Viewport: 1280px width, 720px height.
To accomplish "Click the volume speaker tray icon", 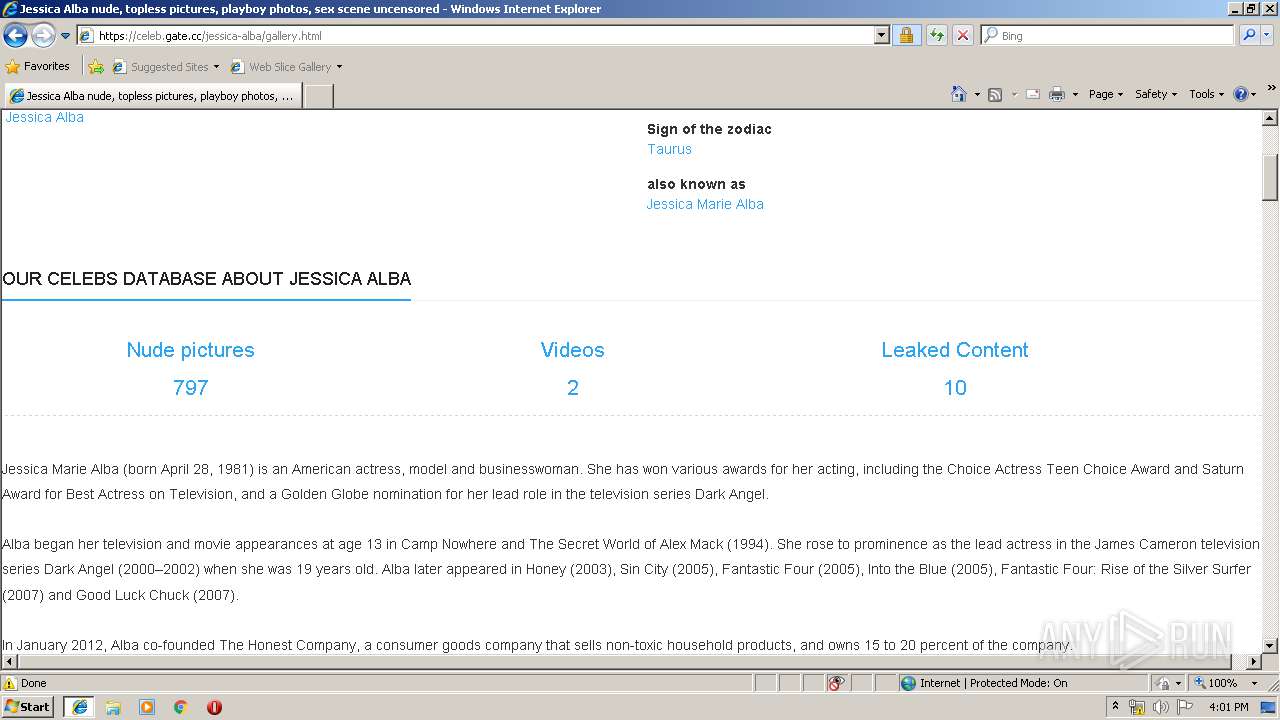I will [x=1160, y=707].
